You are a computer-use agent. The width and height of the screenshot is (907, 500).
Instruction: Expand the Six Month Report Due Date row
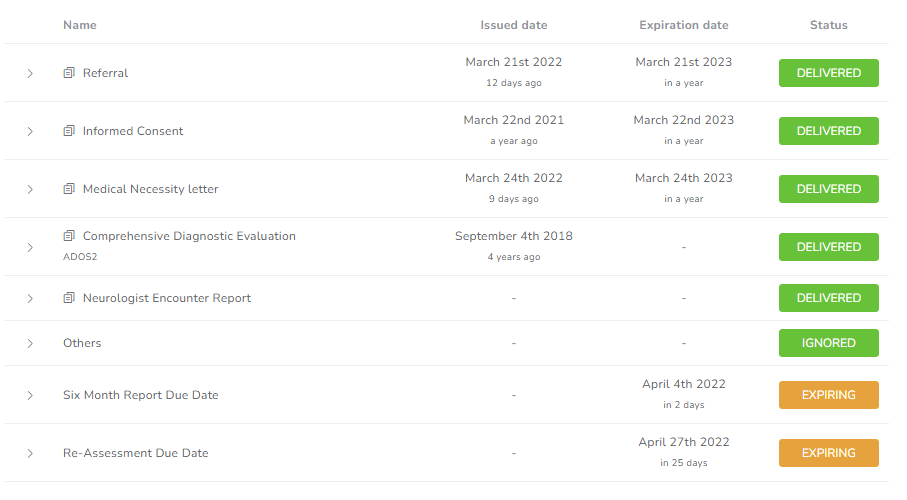(x=30, y=395)
